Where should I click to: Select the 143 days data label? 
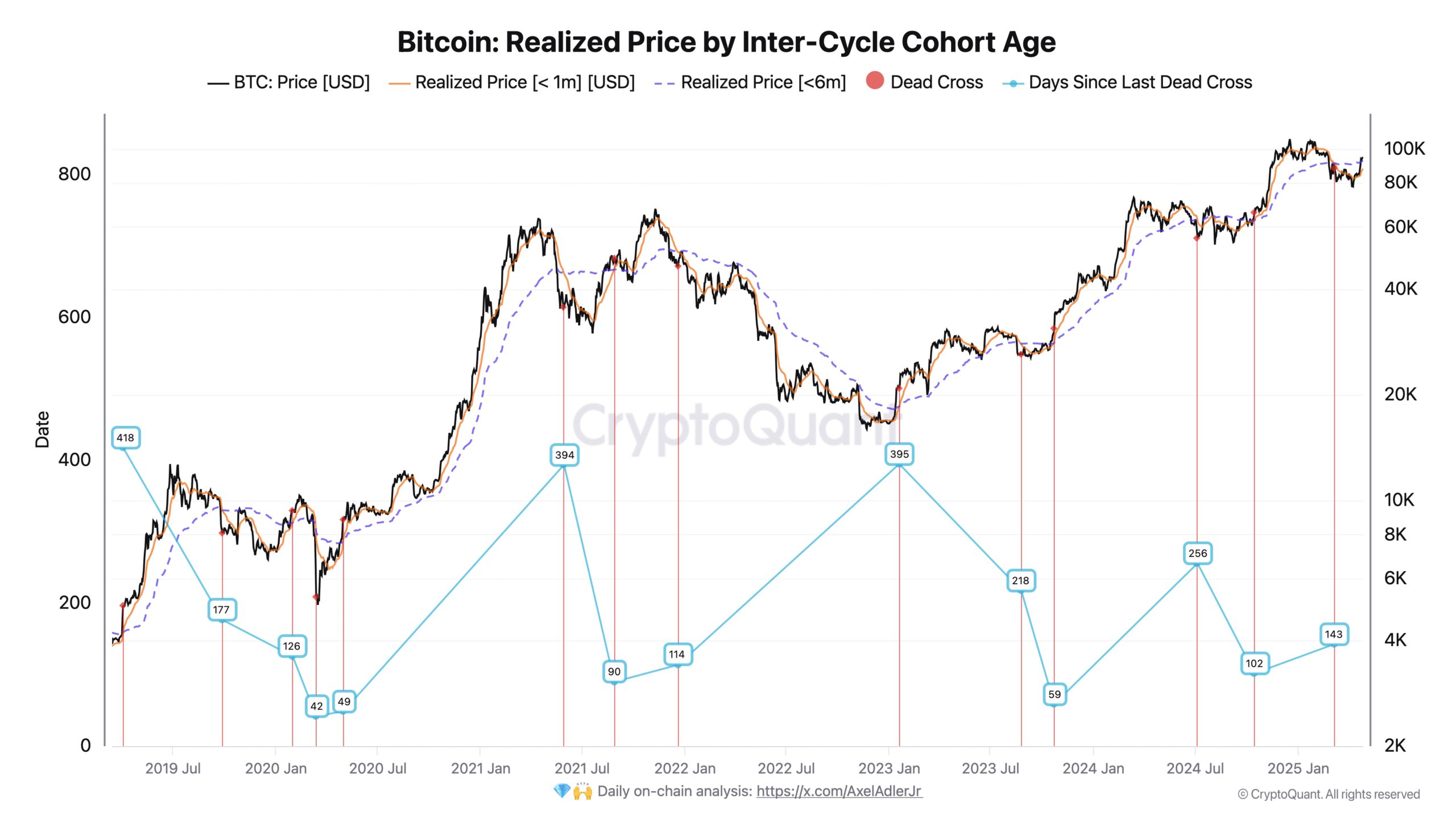[x=1333, y=634]
